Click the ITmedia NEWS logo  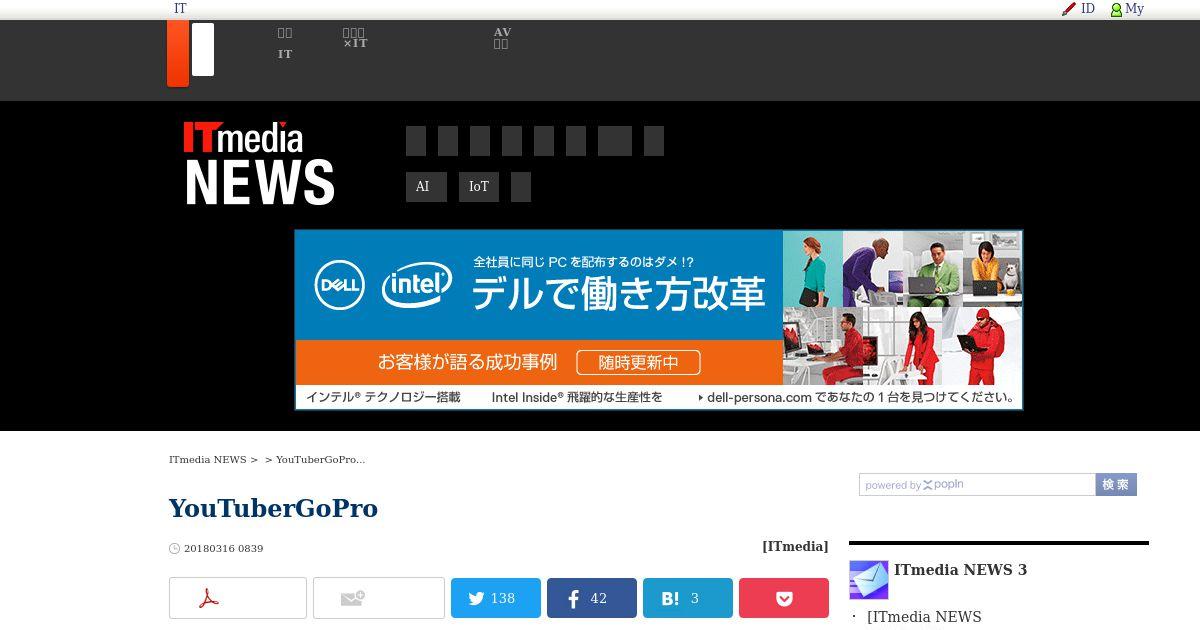pyautogui.click(x=259, y=163)
